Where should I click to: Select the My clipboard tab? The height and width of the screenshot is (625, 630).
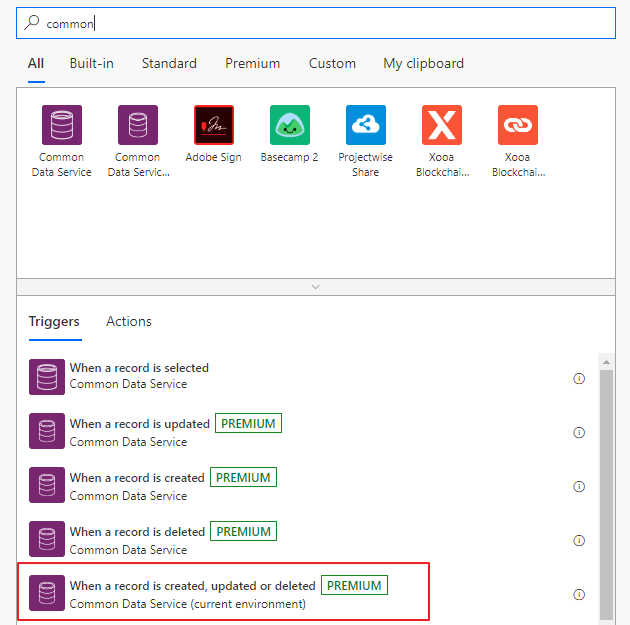click(423, 63)
